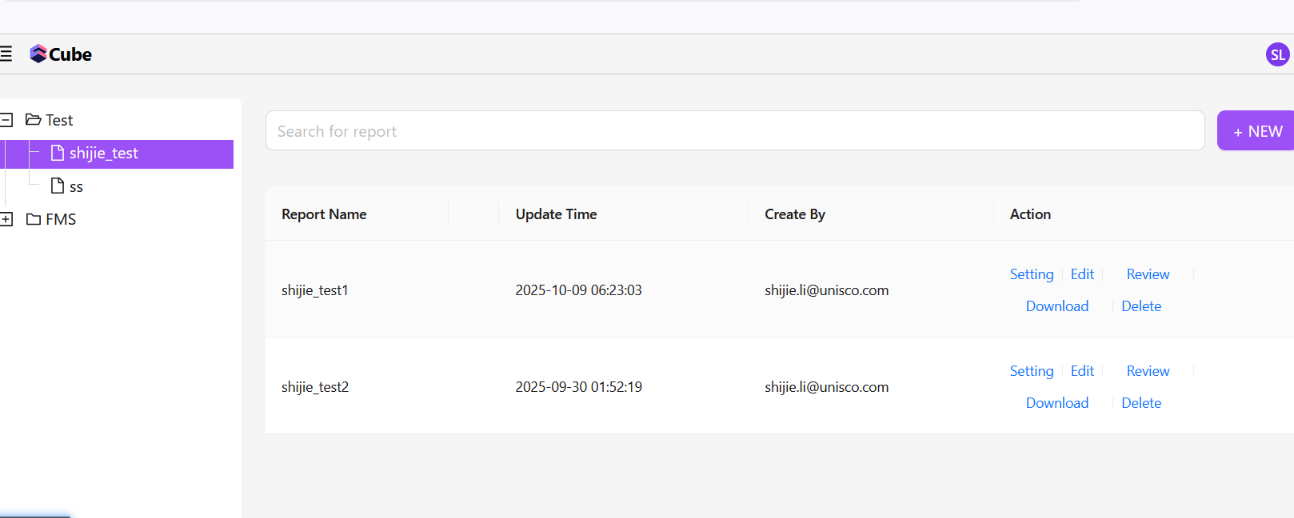Click the hamburger menu icon
Screen dimensions: 1294x518
[6, 54]
